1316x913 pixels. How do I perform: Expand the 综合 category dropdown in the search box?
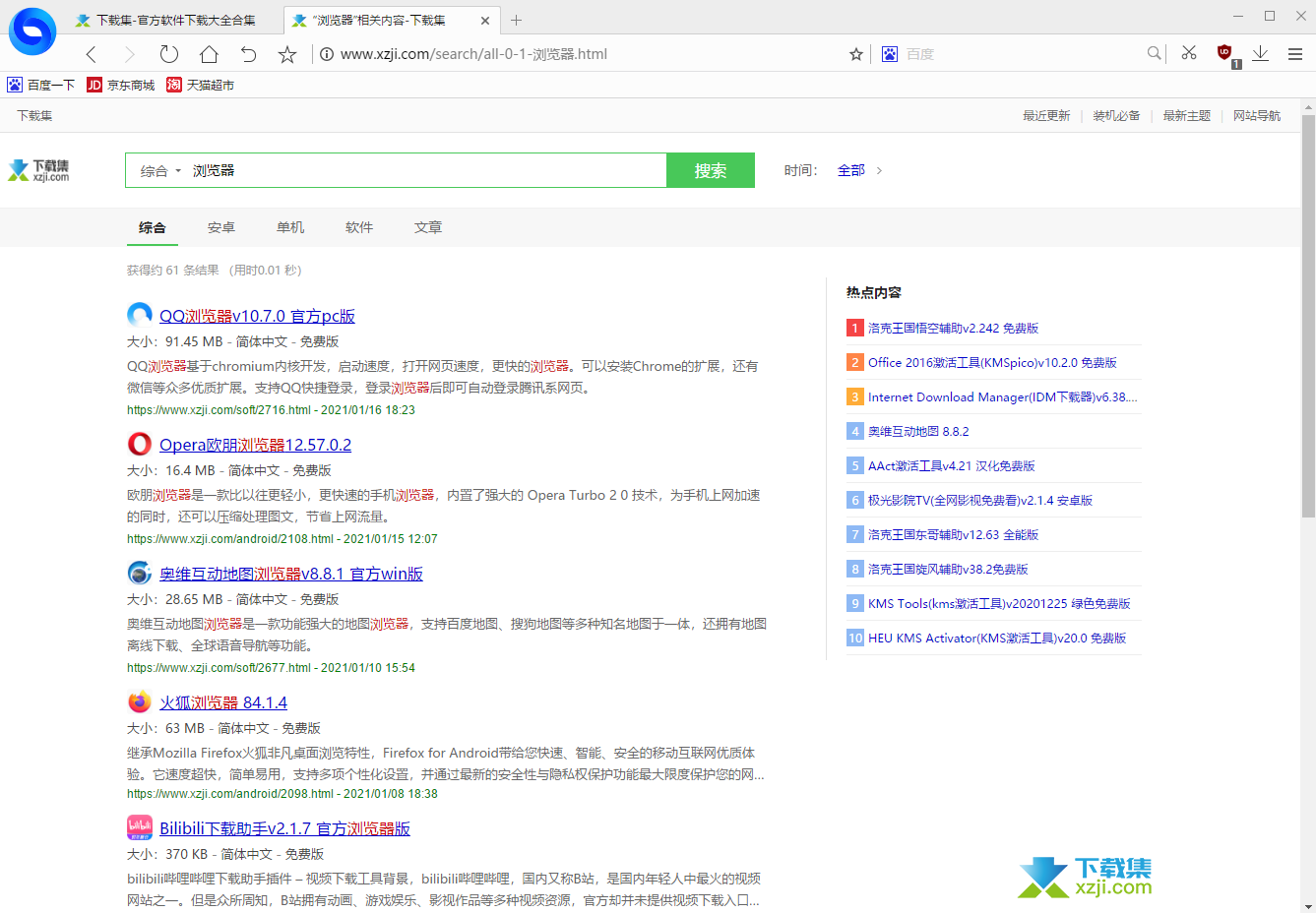tap(160, 170)
